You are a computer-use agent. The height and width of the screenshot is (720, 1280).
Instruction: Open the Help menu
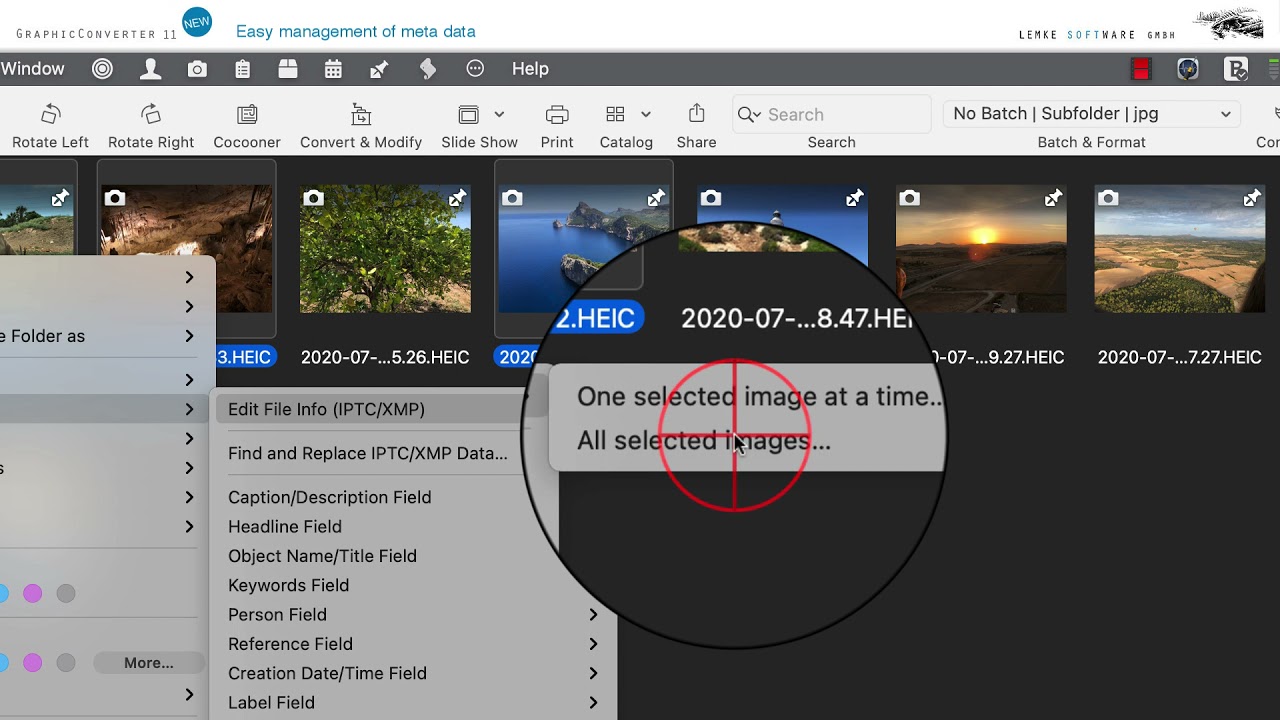[530, 69]
